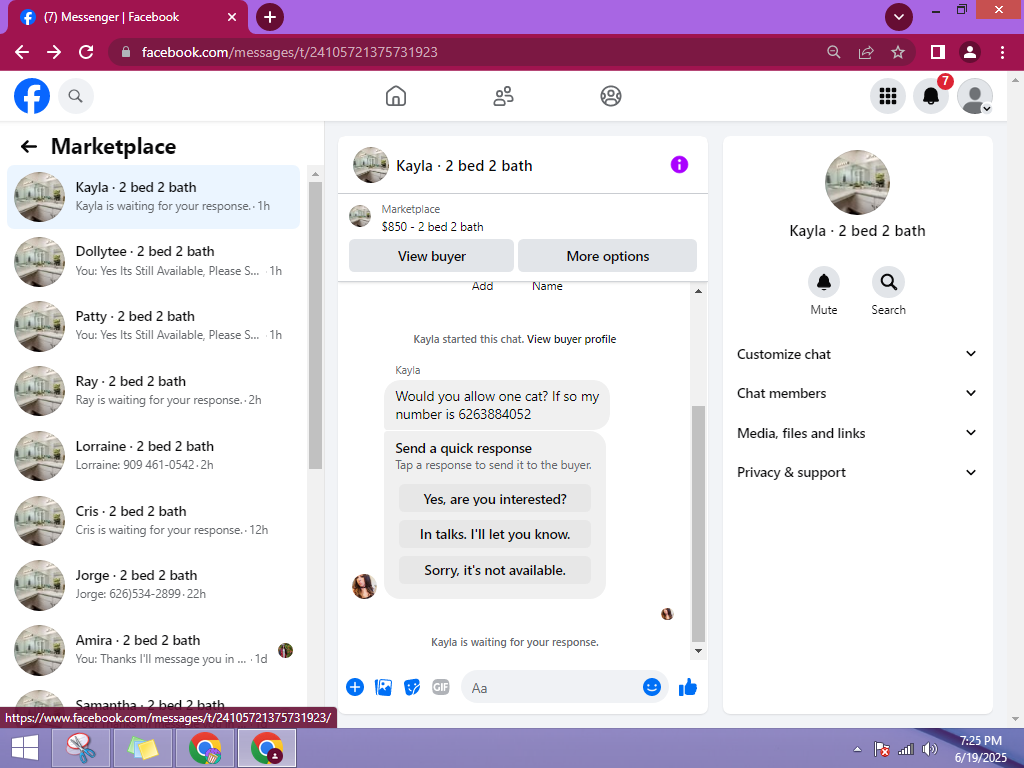Open a new browser tab with plus
Viewport: 1024px width, 768px height.
(x=270, y=17)
